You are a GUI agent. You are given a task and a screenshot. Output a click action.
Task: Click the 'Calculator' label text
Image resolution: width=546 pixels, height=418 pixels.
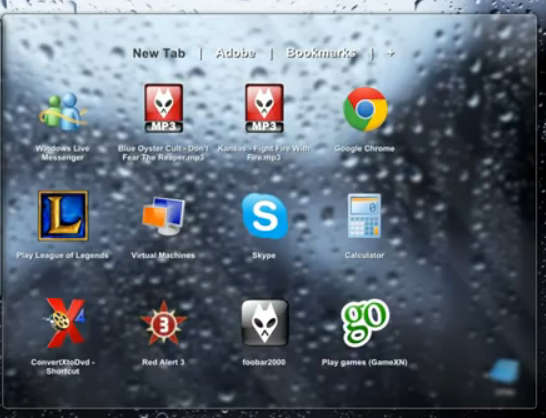click(x=364, y=255)
